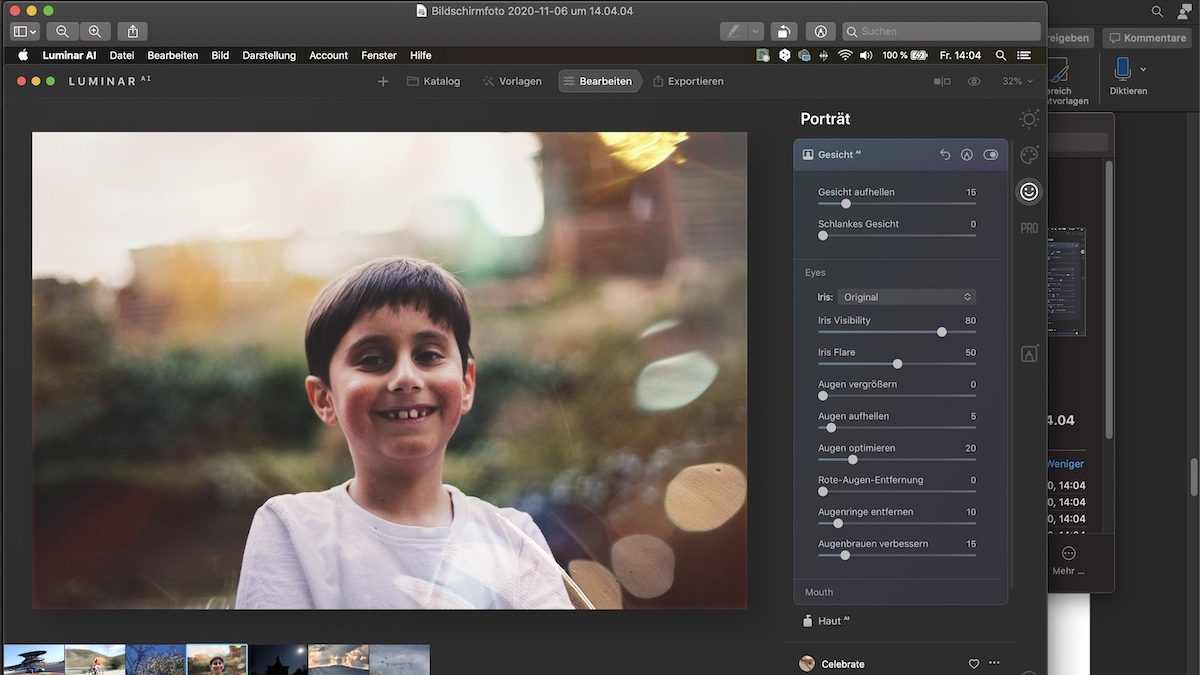Select the Portrait smiley face tools
The width and height of the screenshot is (1200, 675).
click(1029, 191)
